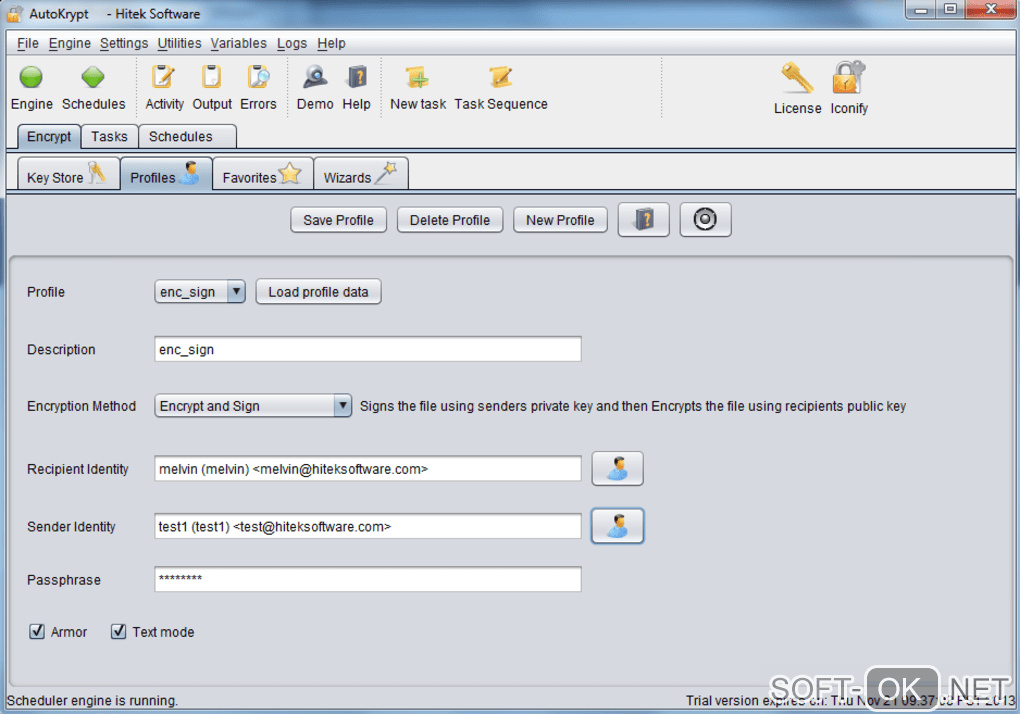
Task: Open profile help book button
Action: 643,220
